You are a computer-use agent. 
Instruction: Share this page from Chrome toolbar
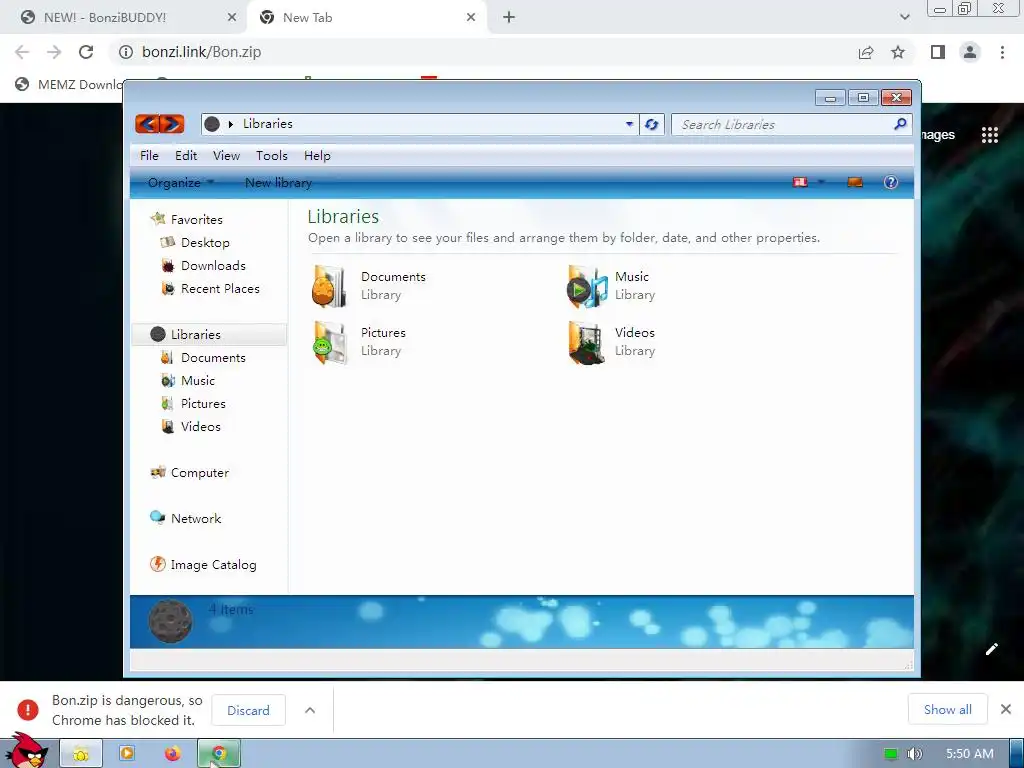(x=866, y=52)
